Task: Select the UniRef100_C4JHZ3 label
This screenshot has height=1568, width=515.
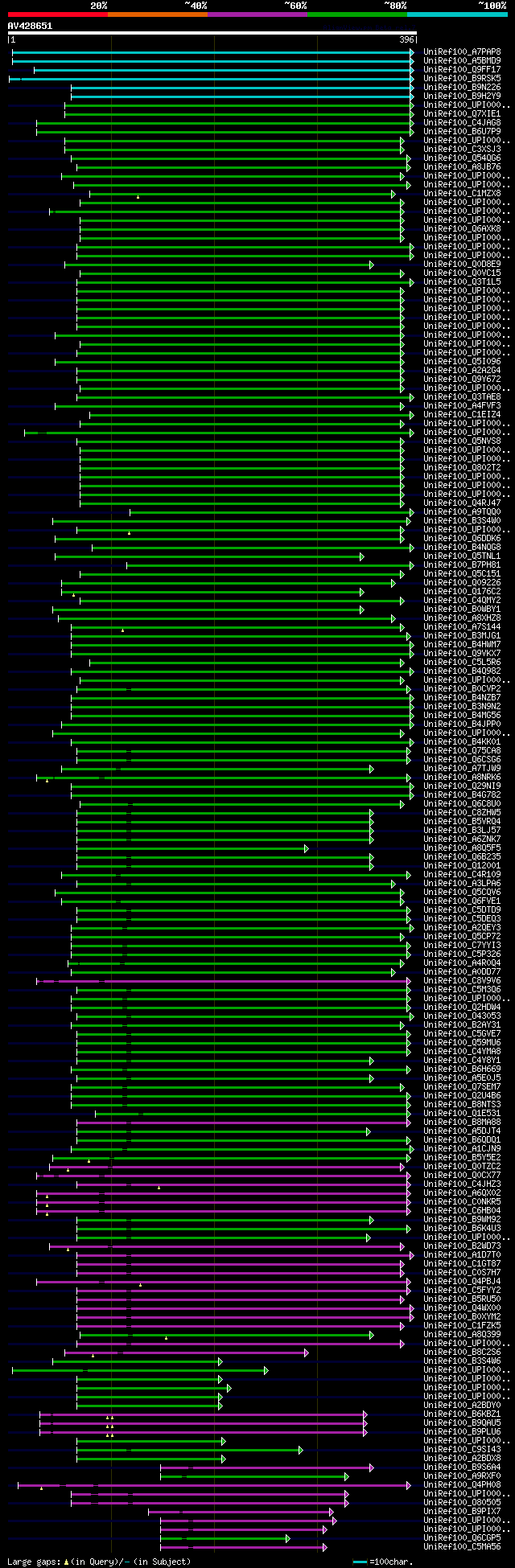Action: coord(462,1184)
